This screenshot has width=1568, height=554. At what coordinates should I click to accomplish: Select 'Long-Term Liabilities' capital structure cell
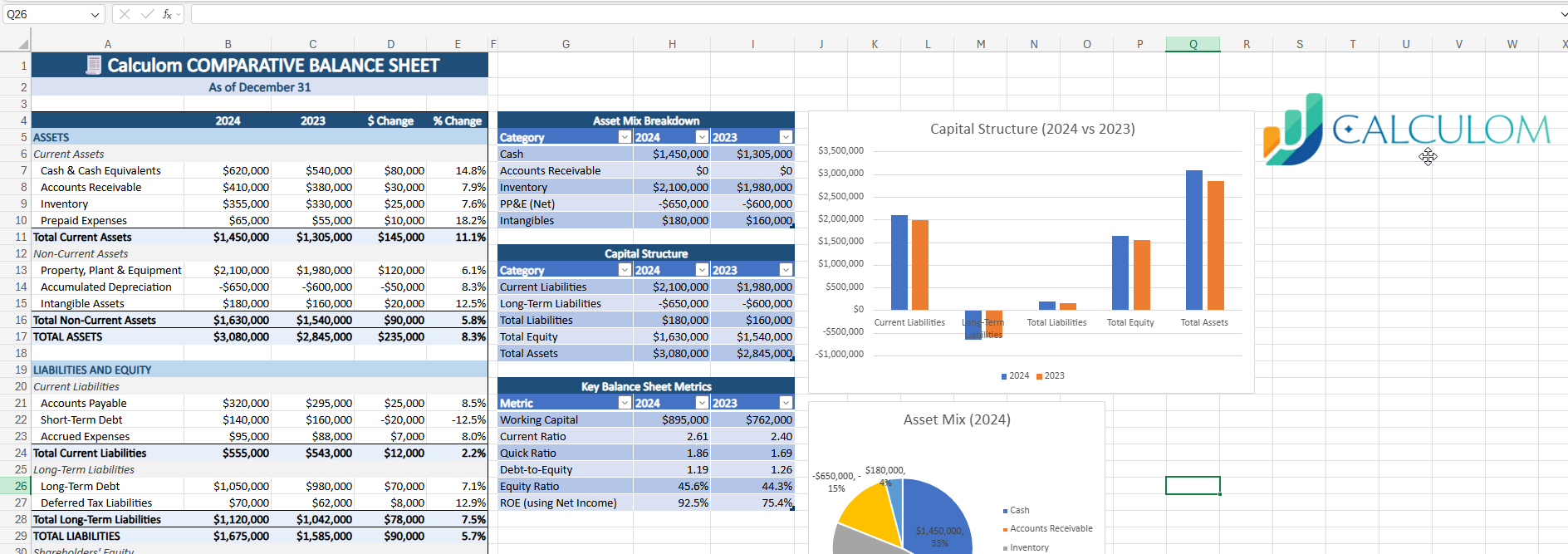coord(566,303)
